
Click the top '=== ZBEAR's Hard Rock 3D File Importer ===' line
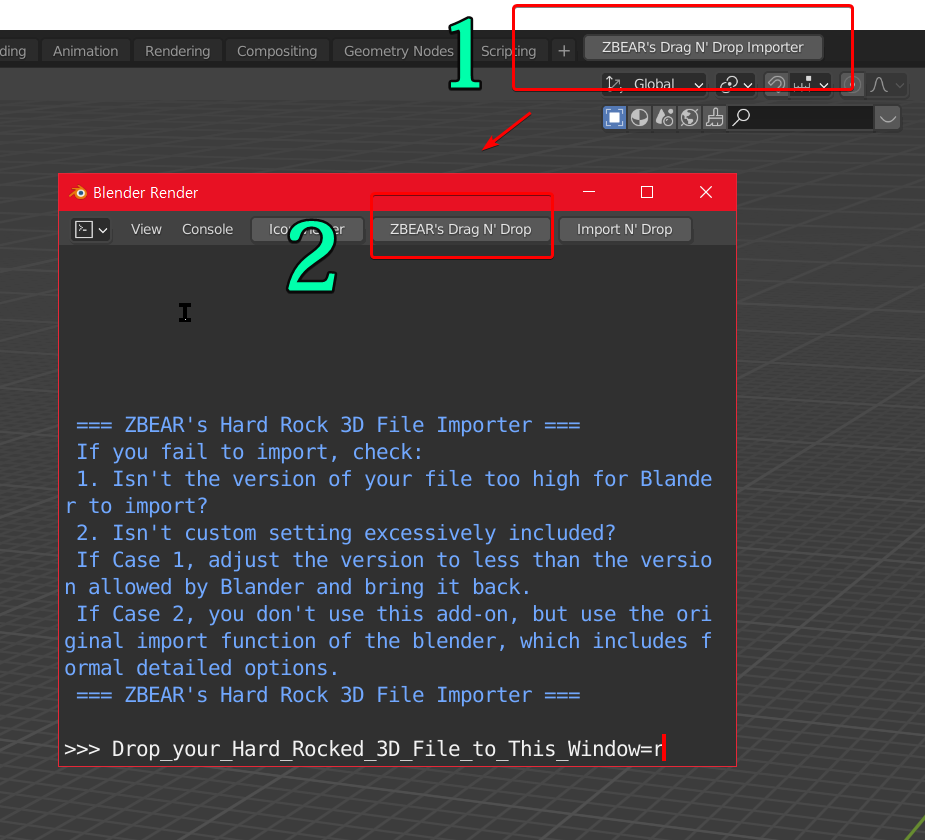[328, 425]
